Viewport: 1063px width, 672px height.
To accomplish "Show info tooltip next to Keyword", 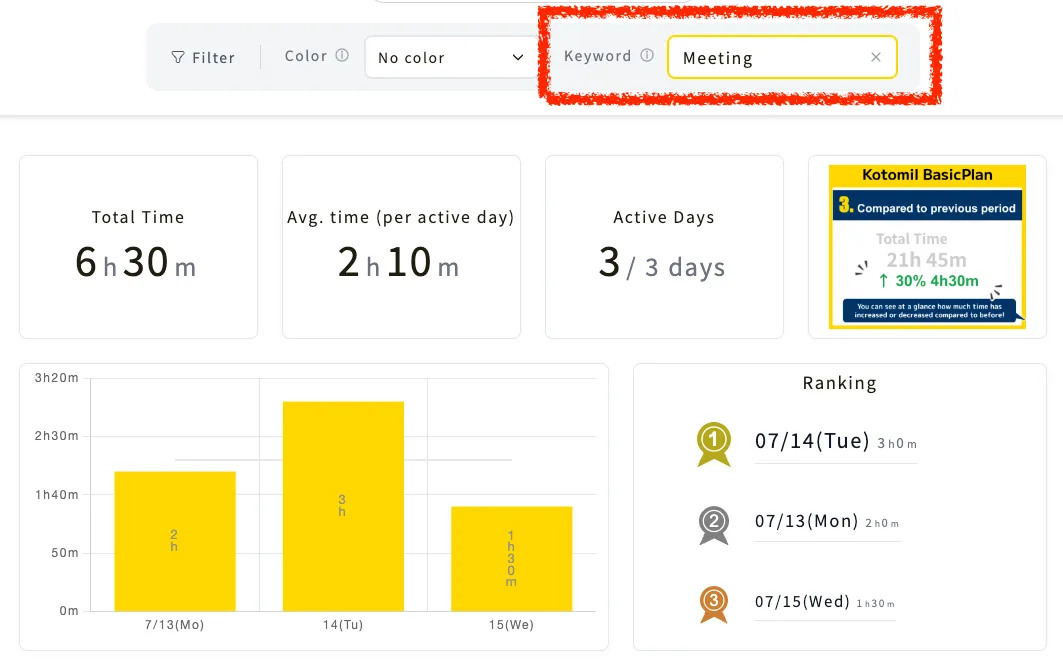I will pyautogui.click(x=647, y=56).
